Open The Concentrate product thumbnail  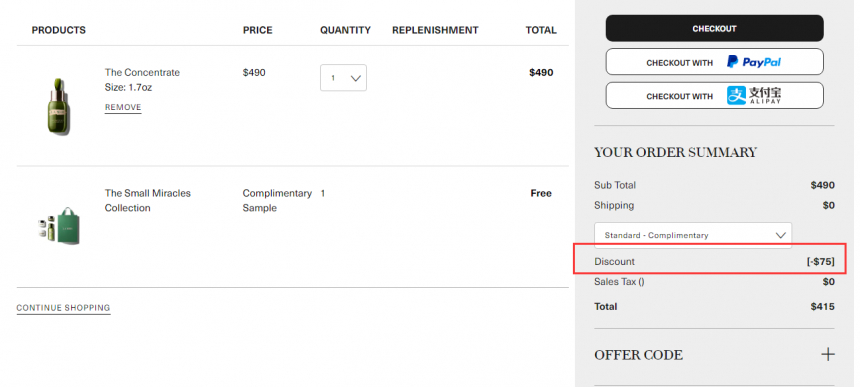tap(58, 106)
